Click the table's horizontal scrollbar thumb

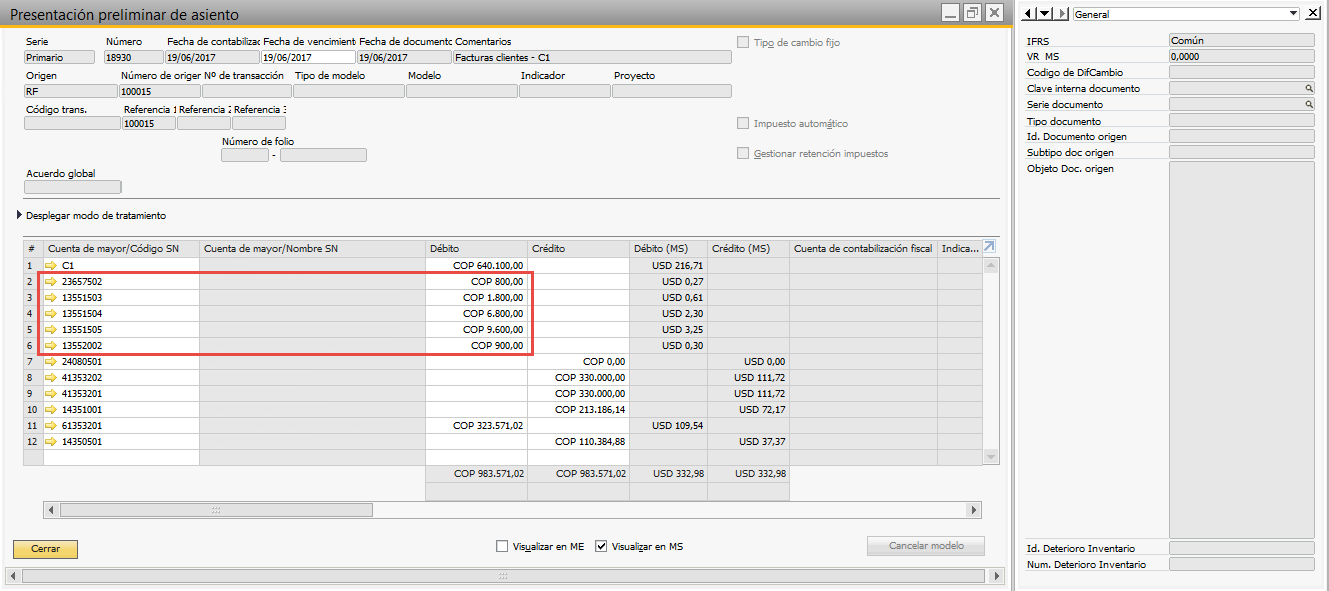pyautogui.click(x=215, y=510)
